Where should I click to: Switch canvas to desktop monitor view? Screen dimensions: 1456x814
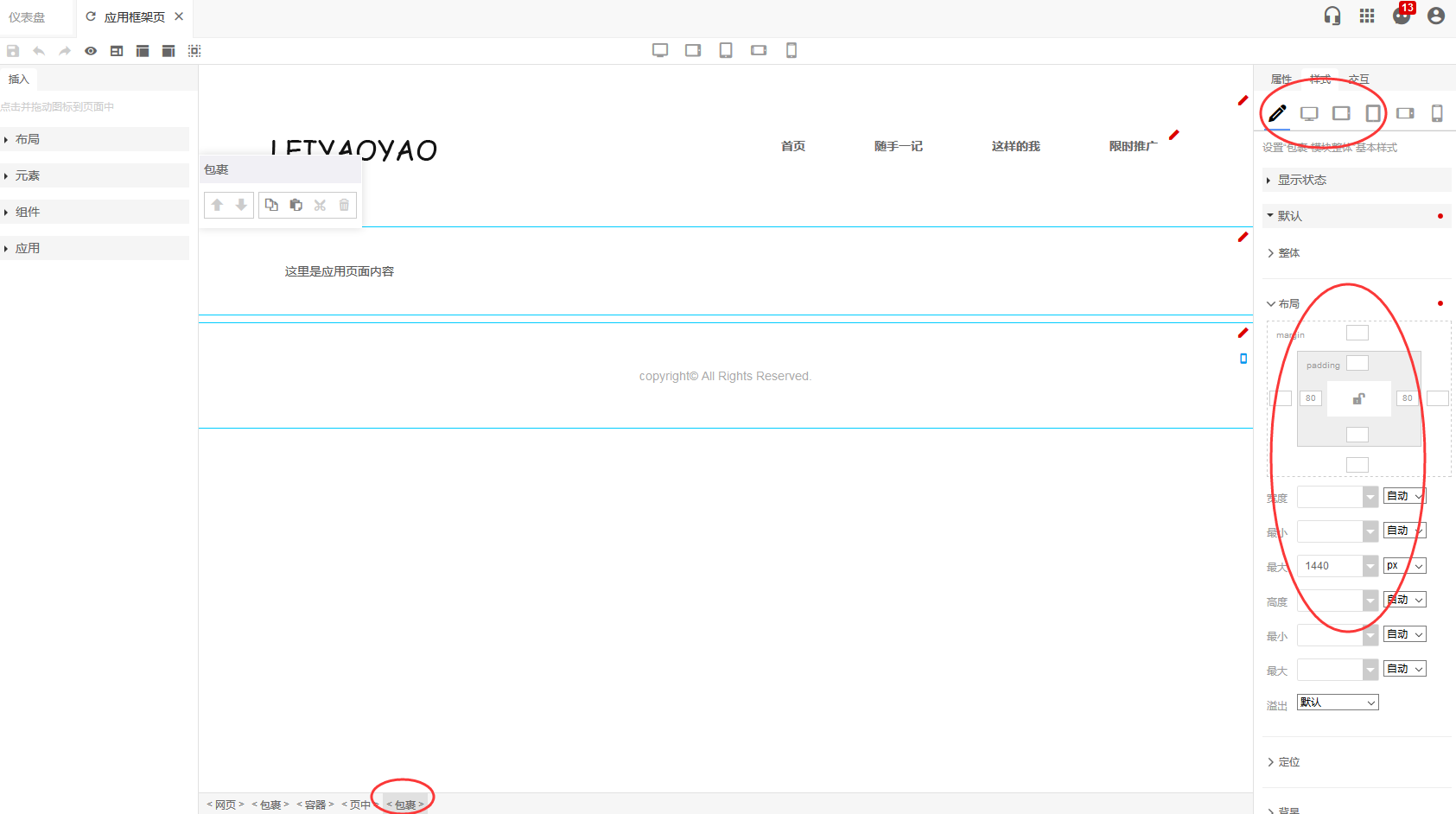pyautogui.click(x=660, y=50)
